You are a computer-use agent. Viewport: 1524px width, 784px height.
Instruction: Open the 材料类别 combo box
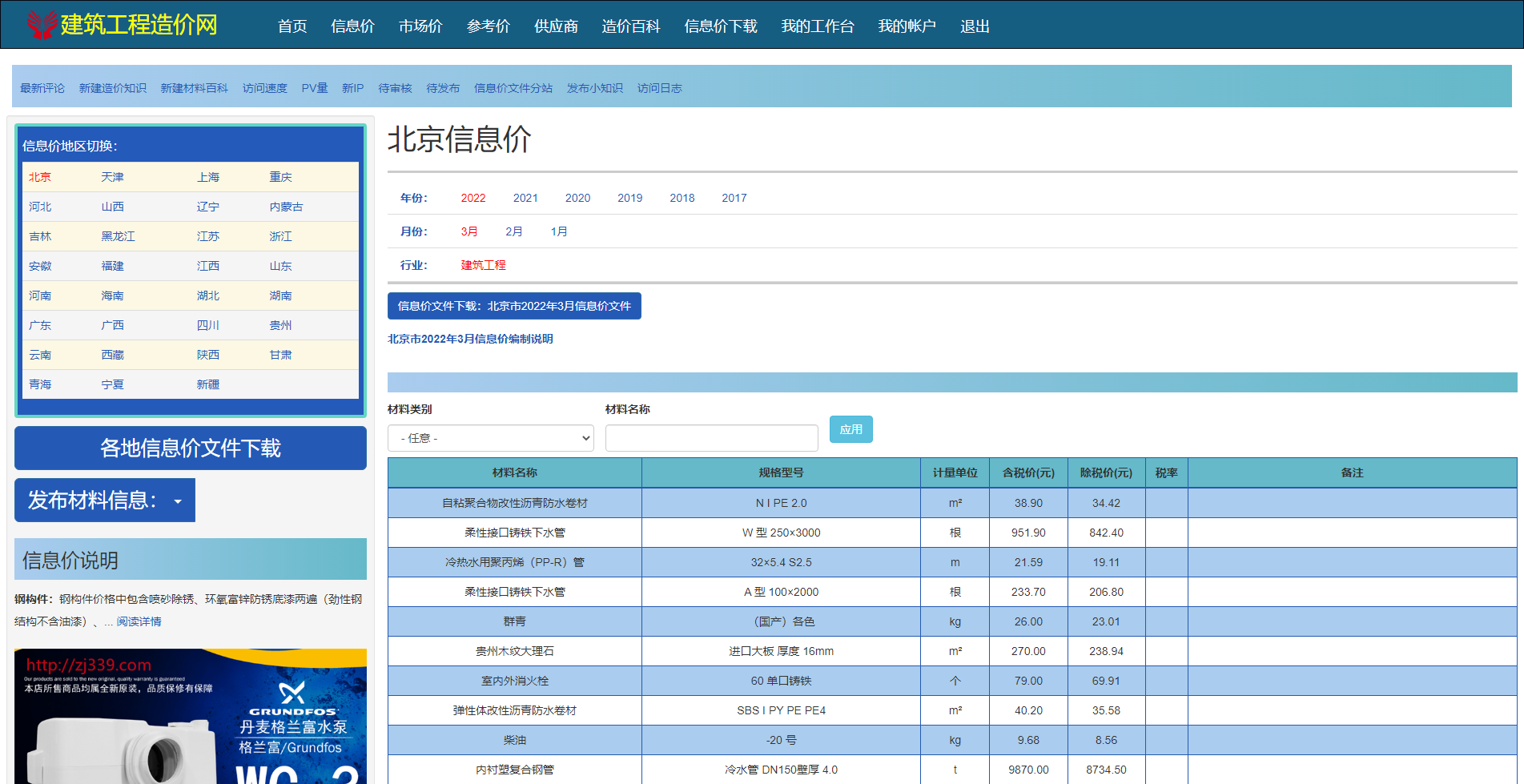tap(489, 438)
